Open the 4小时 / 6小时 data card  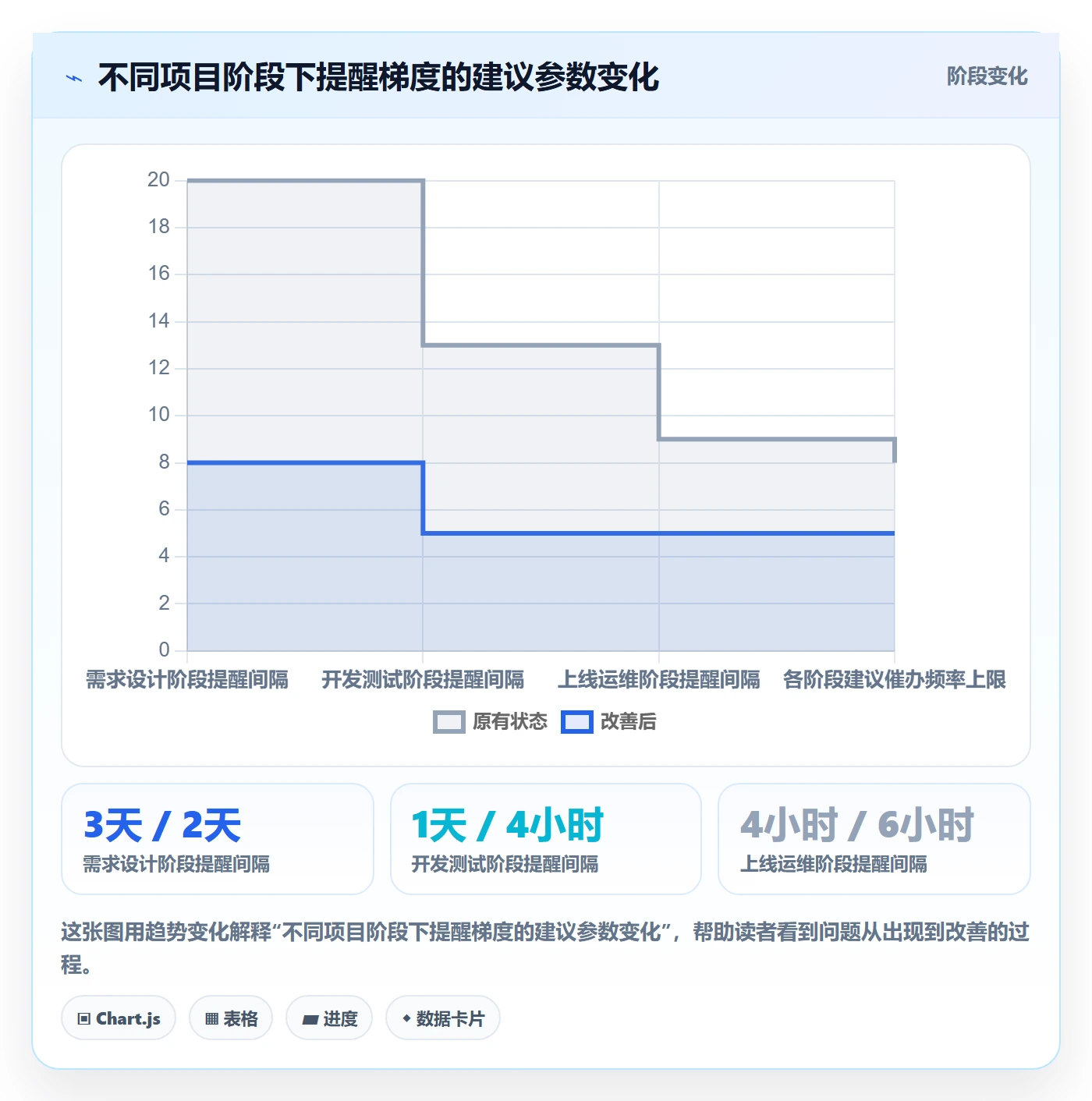click(x=874, y=839)
